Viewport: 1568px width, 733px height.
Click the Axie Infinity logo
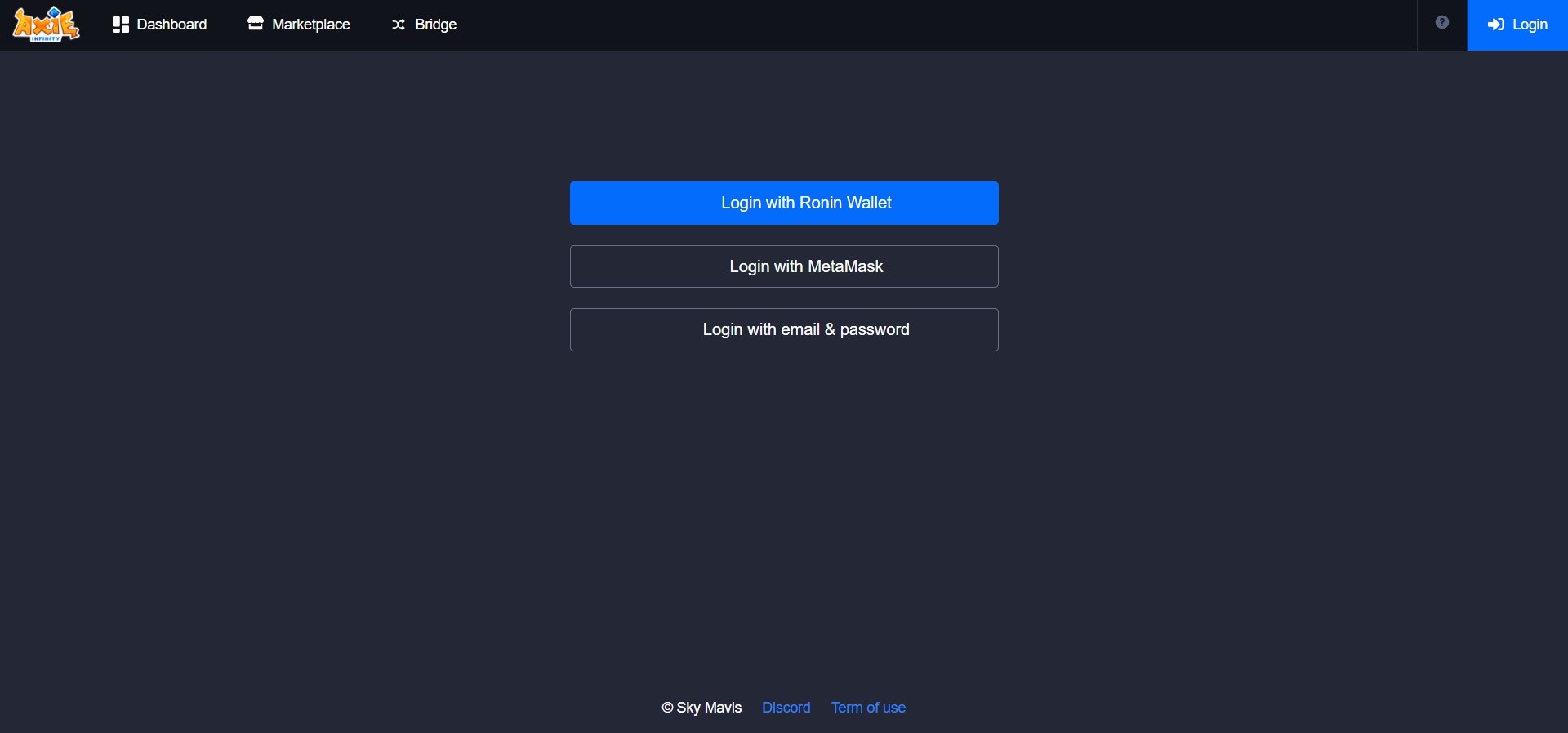pos(46,25)
